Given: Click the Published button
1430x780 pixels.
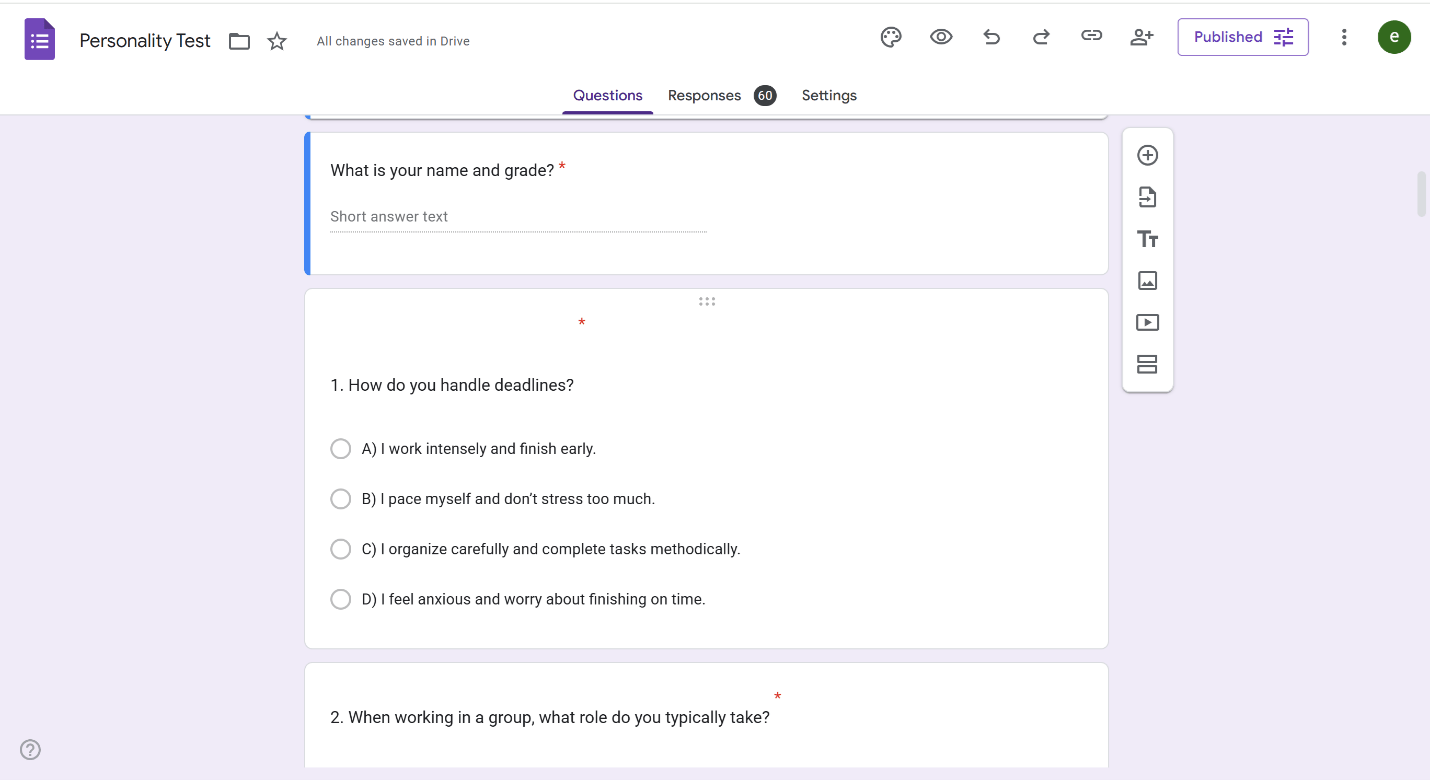Looking at the screenshot, I should (1242, 37).
